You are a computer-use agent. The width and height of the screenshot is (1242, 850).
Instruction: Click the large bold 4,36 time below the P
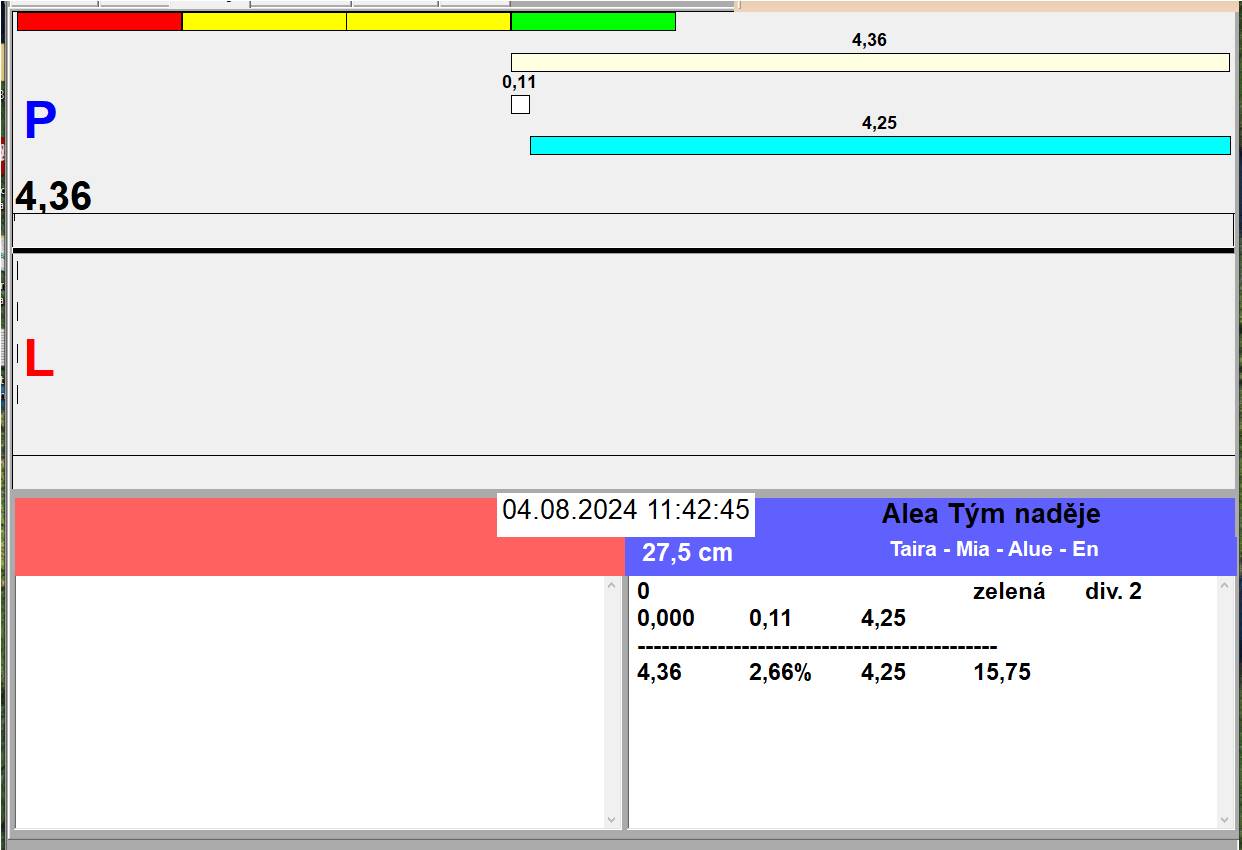tap(54, 196)
